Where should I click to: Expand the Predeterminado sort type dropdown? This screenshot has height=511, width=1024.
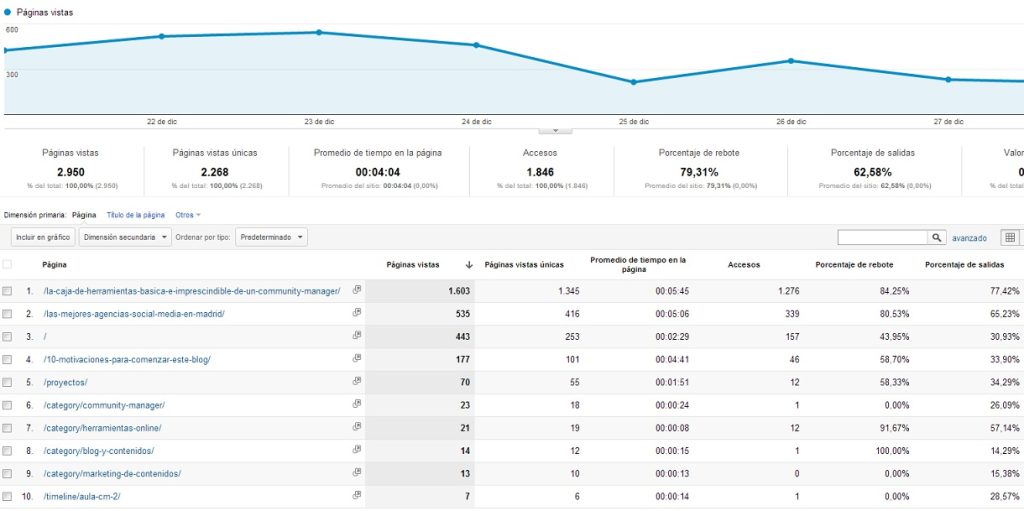(271, 237)
